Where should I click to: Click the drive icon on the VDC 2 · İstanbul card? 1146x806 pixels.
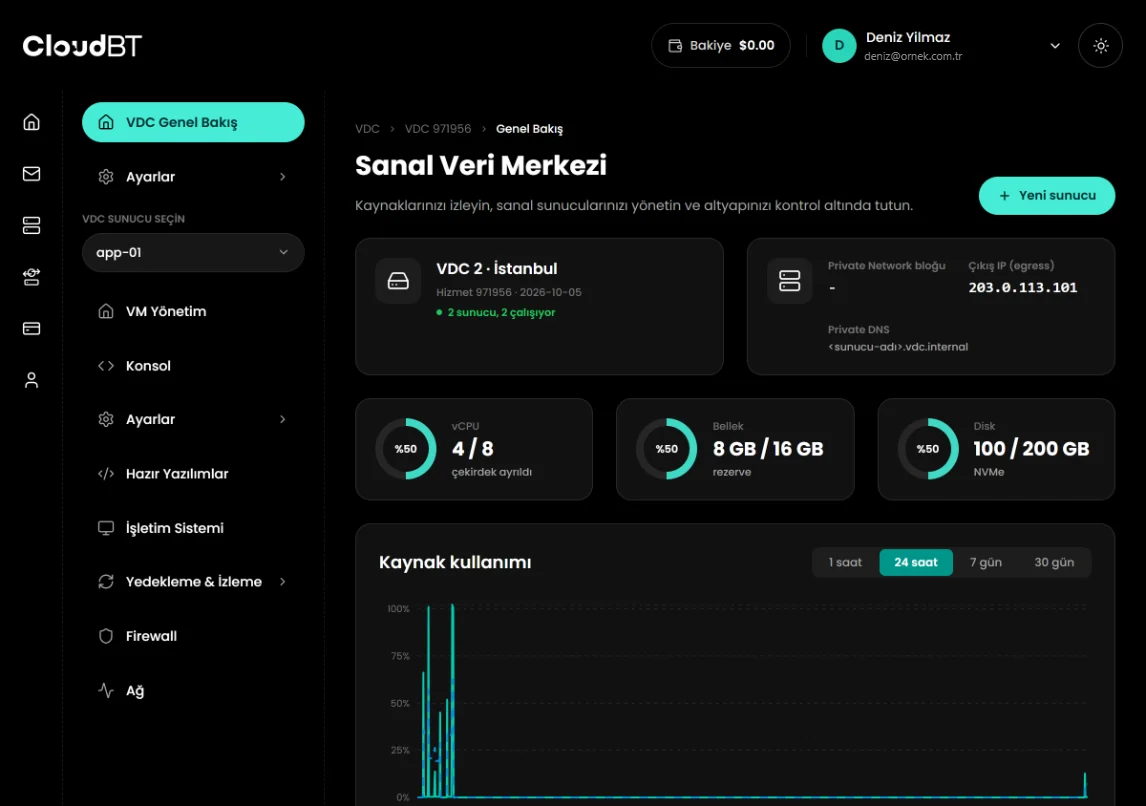398,281
